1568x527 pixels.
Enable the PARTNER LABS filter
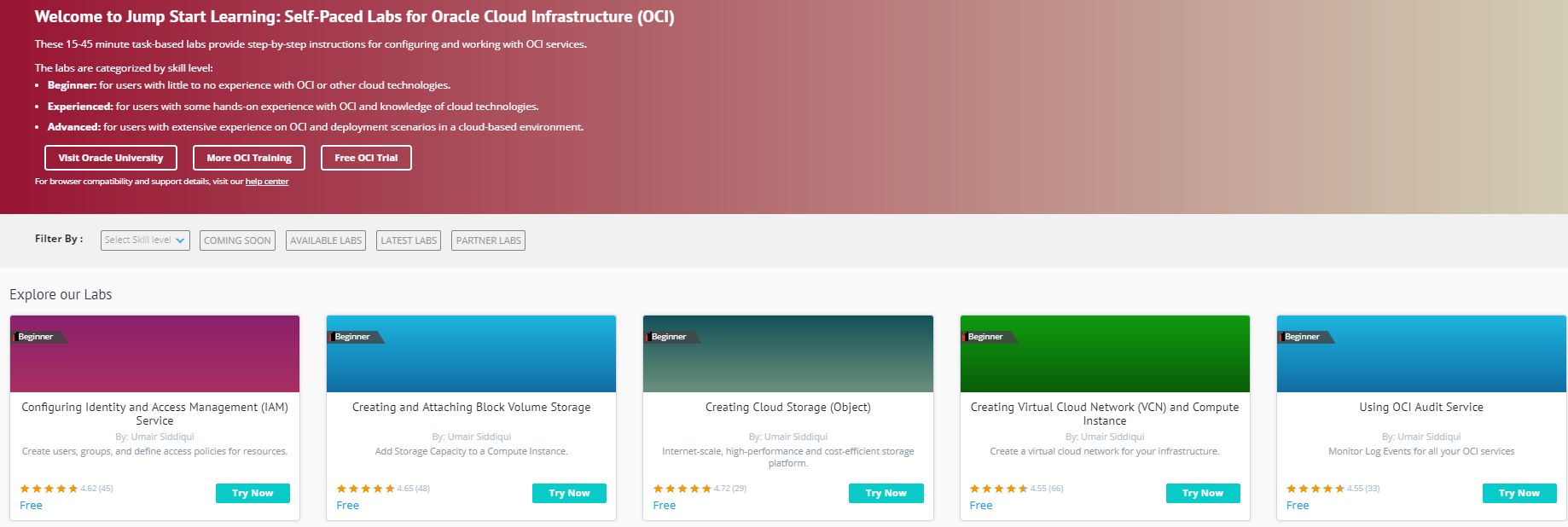pos(488,240)
